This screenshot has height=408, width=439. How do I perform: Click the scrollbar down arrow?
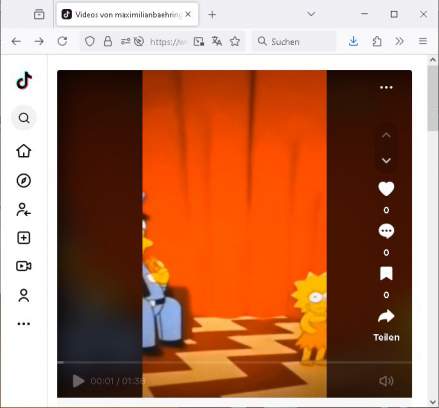433,402
